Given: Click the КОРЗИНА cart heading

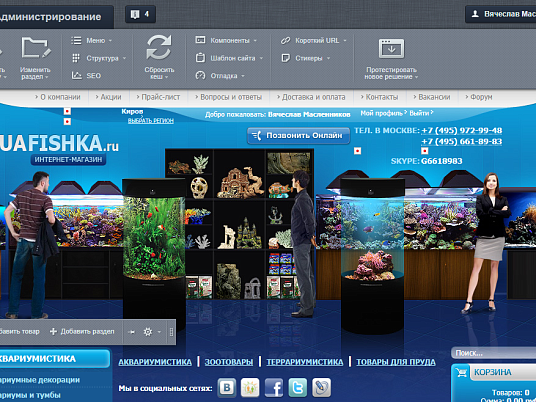Looking at the screenshot, I should pos(493,372).
